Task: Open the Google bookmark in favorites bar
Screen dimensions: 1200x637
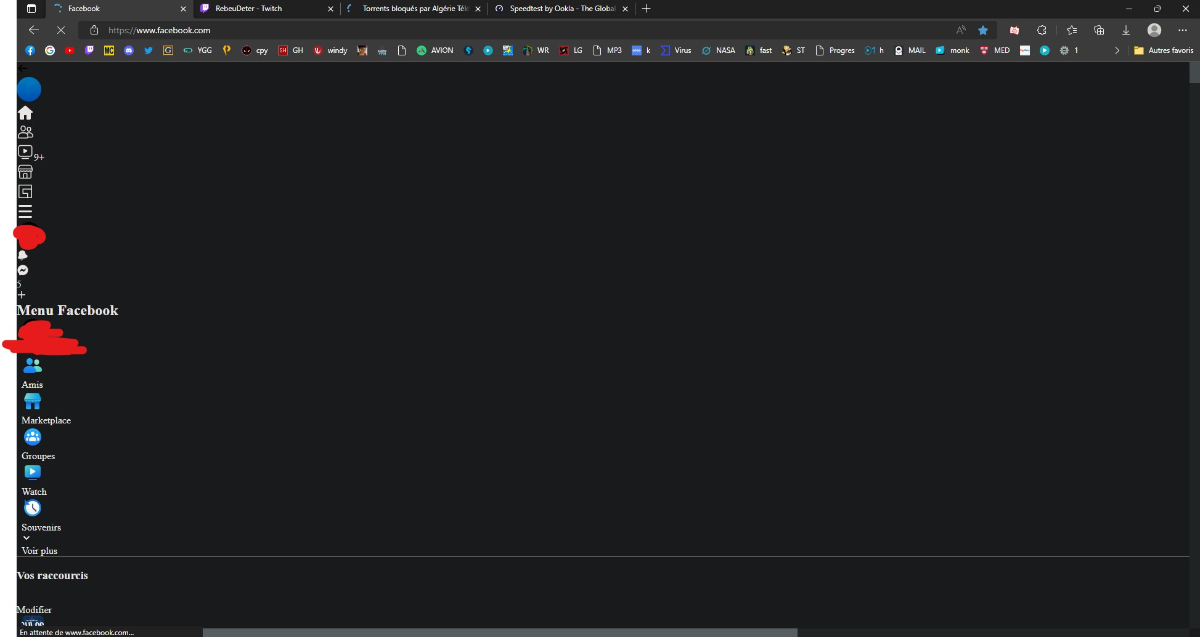Action: point(50,50)
